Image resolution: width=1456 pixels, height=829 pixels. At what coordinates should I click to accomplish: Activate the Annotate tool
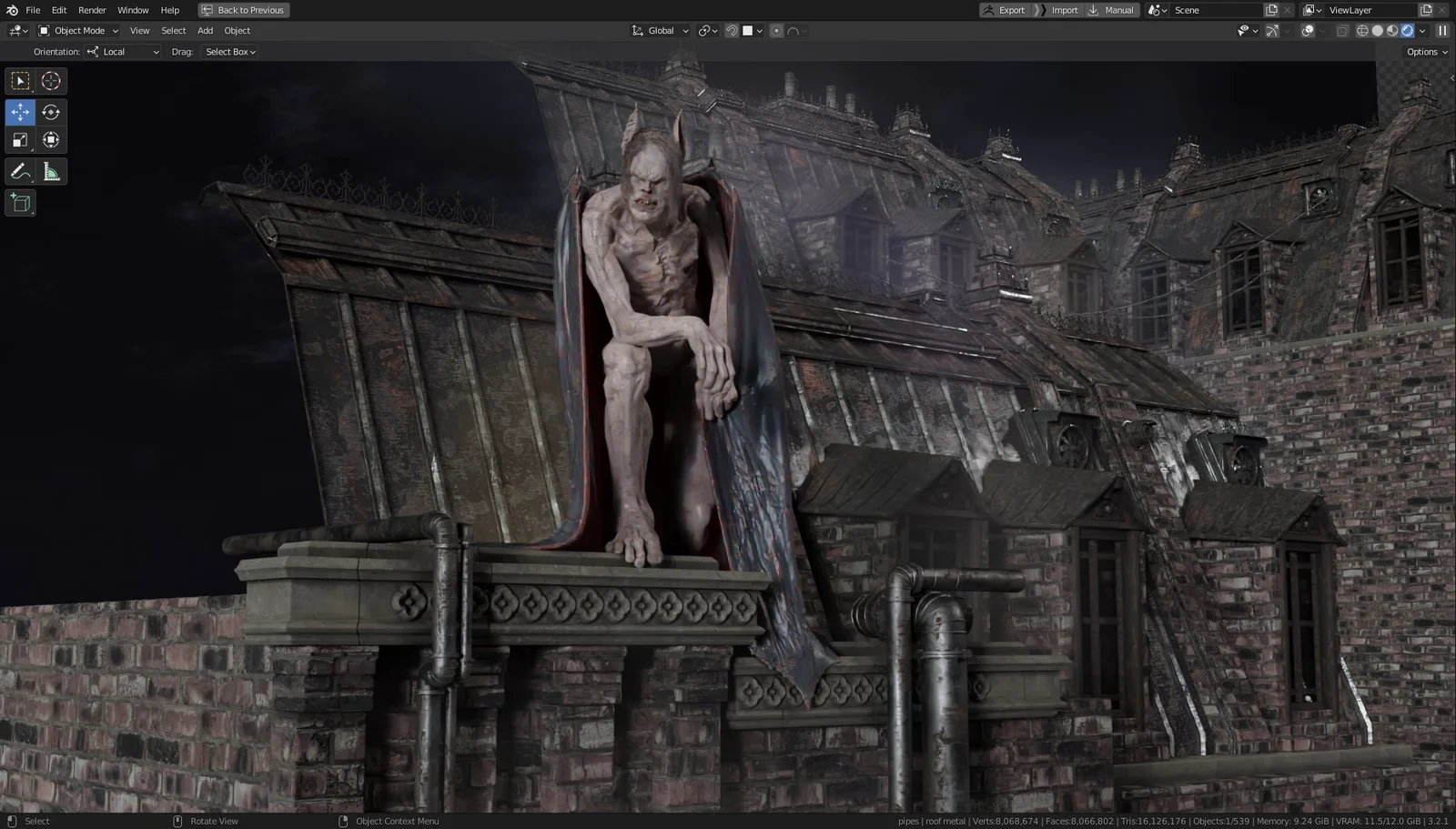pyautogui.click(x=20, y=171)
